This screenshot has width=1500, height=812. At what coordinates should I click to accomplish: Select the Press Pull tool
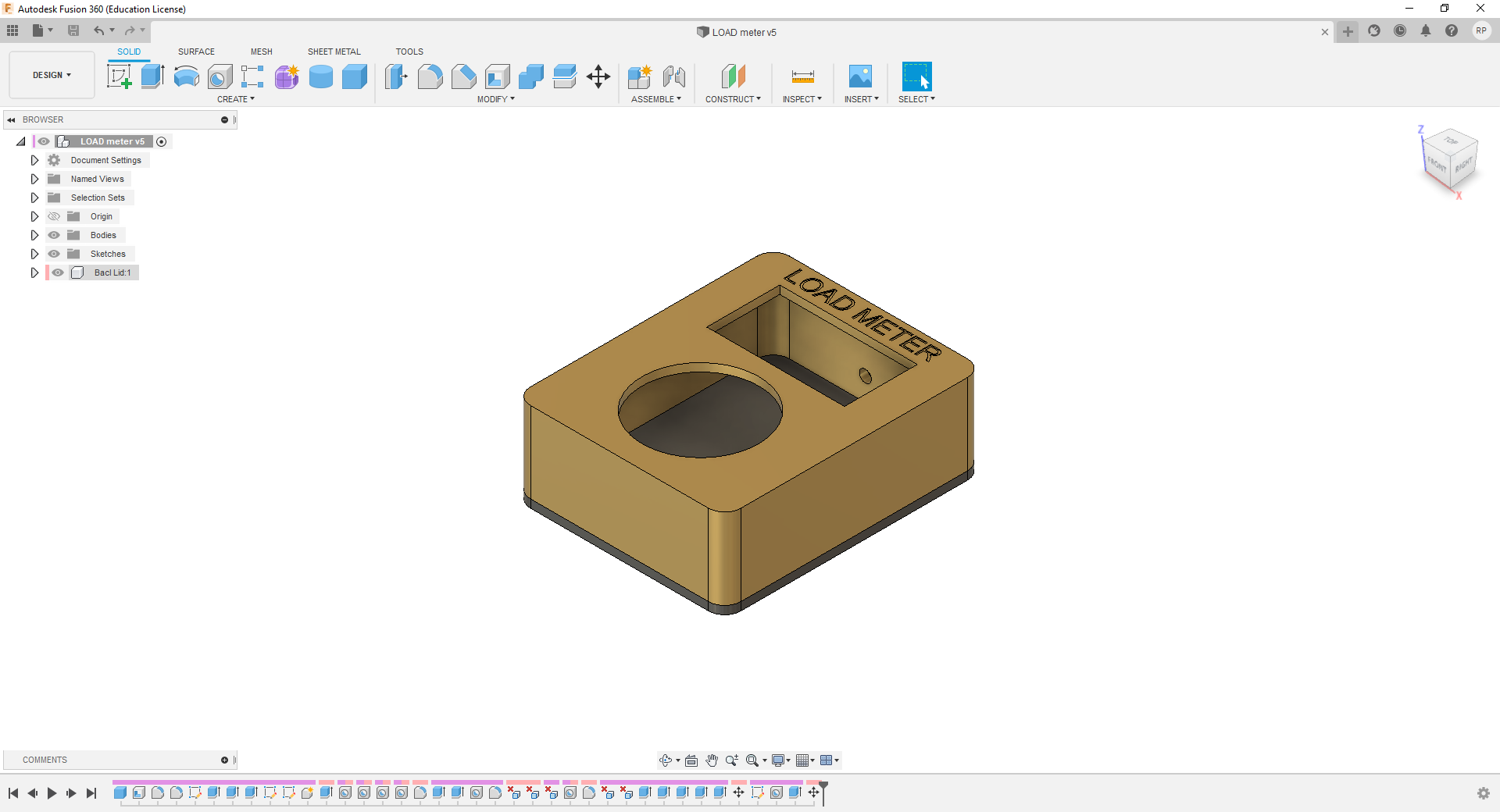pyautogui.click(x=396, y=77)
